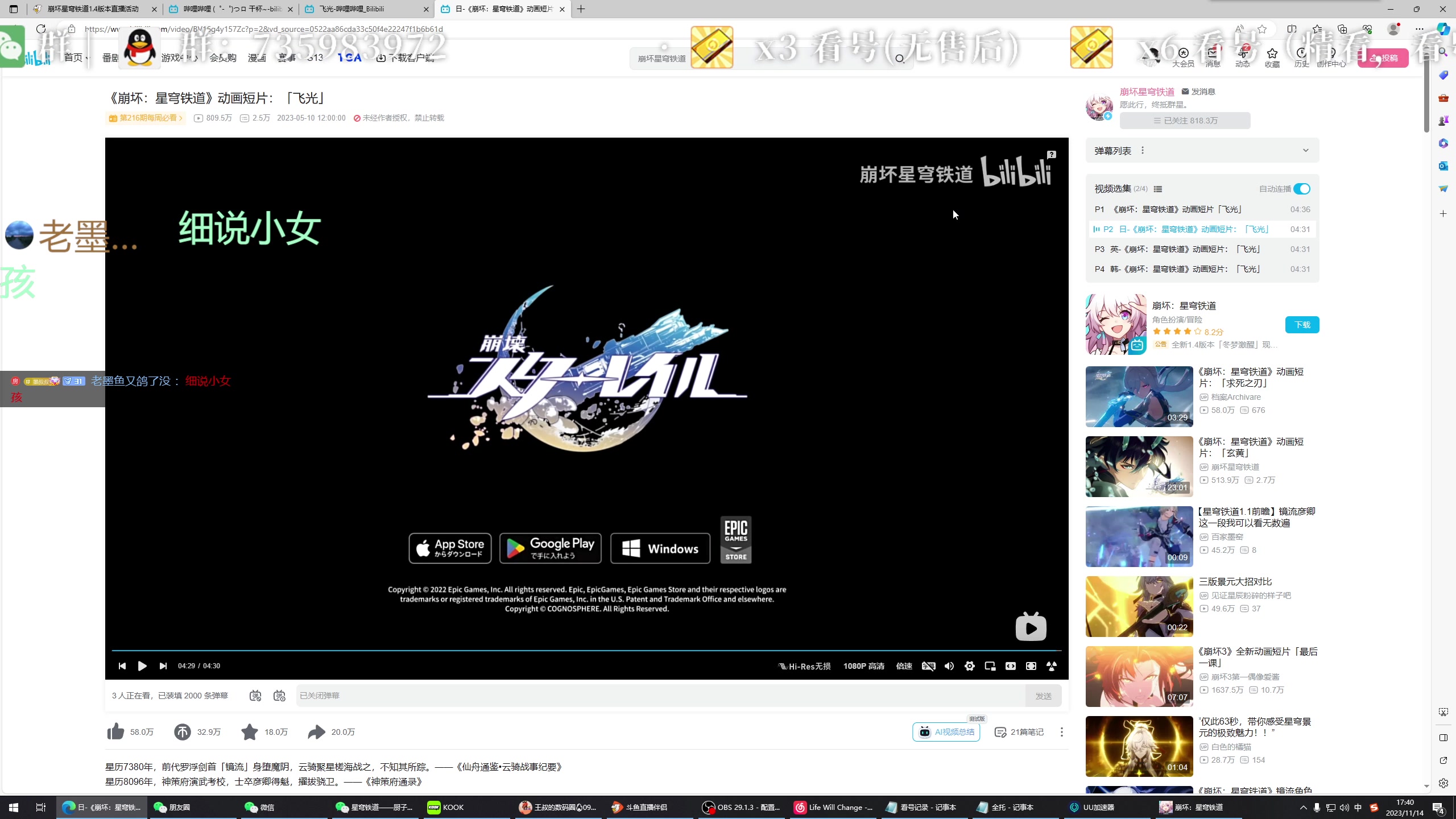Select P4 韩- episode
The width and height of the screenshot is (1456, 819).
pos(1202,269)
